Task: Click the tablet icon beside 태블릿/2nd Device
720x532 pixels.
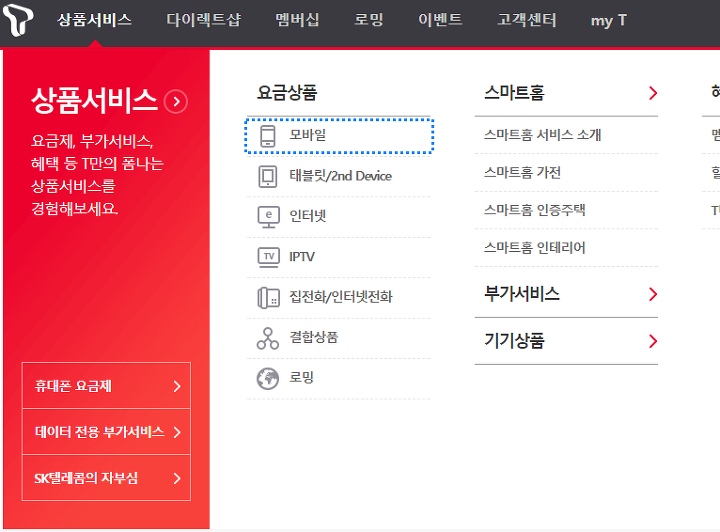Action: point(268,176)
